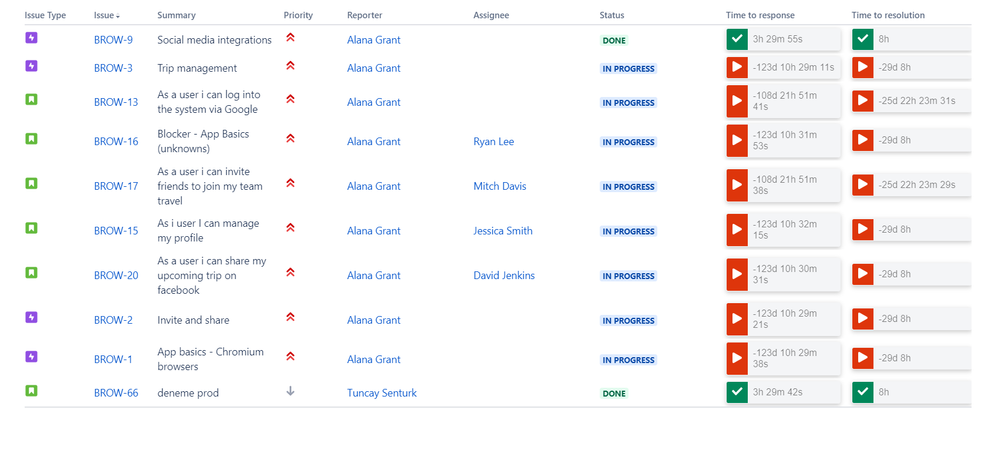Image resolution: width=998 pixels, height=470 pixels.
Task: Open the BROW-2 issue link
Action: coord(113,320)
